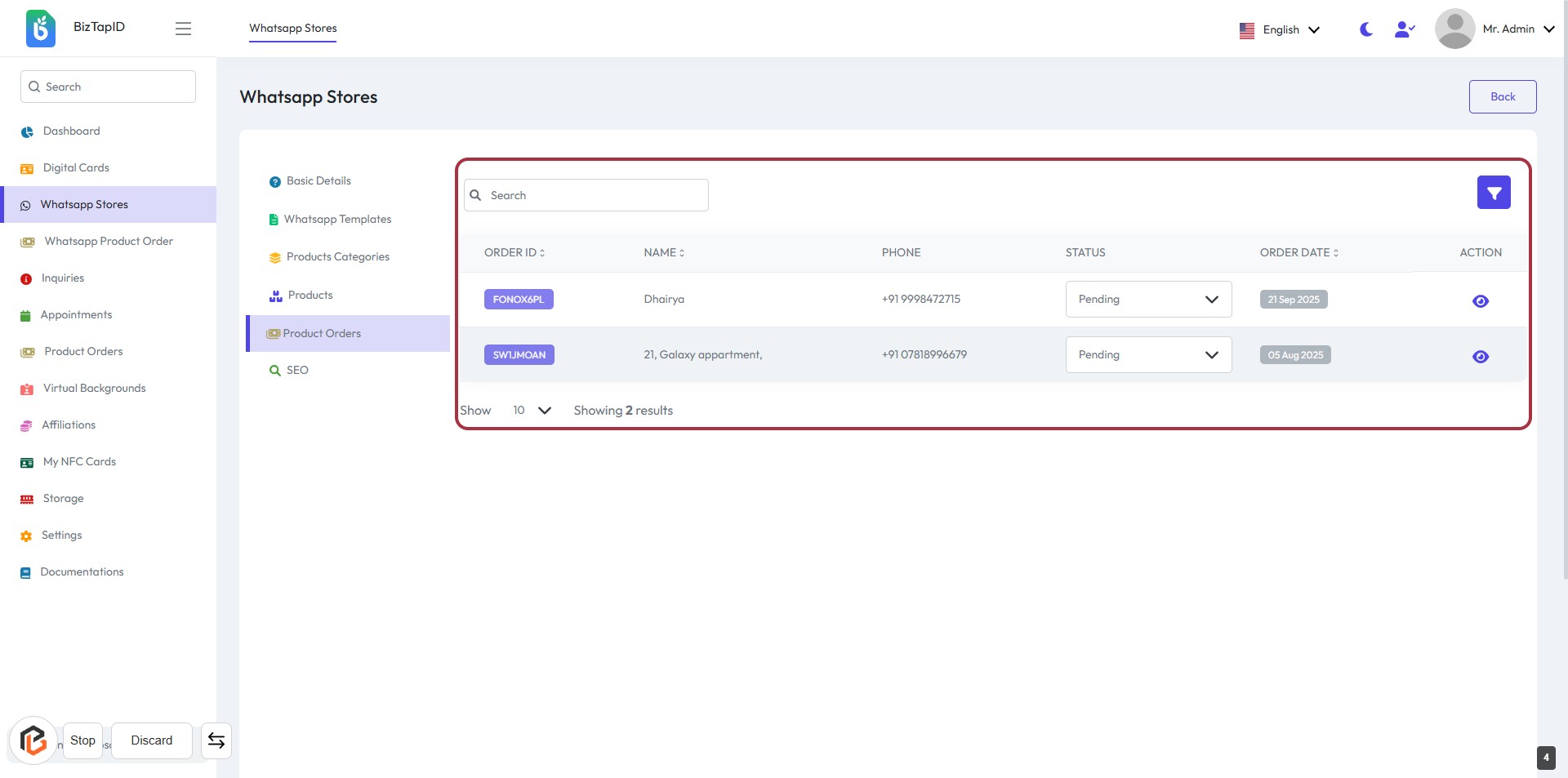
Task: Expand the status dropdown for Dhairya's order
Action: coord(1147,300)
